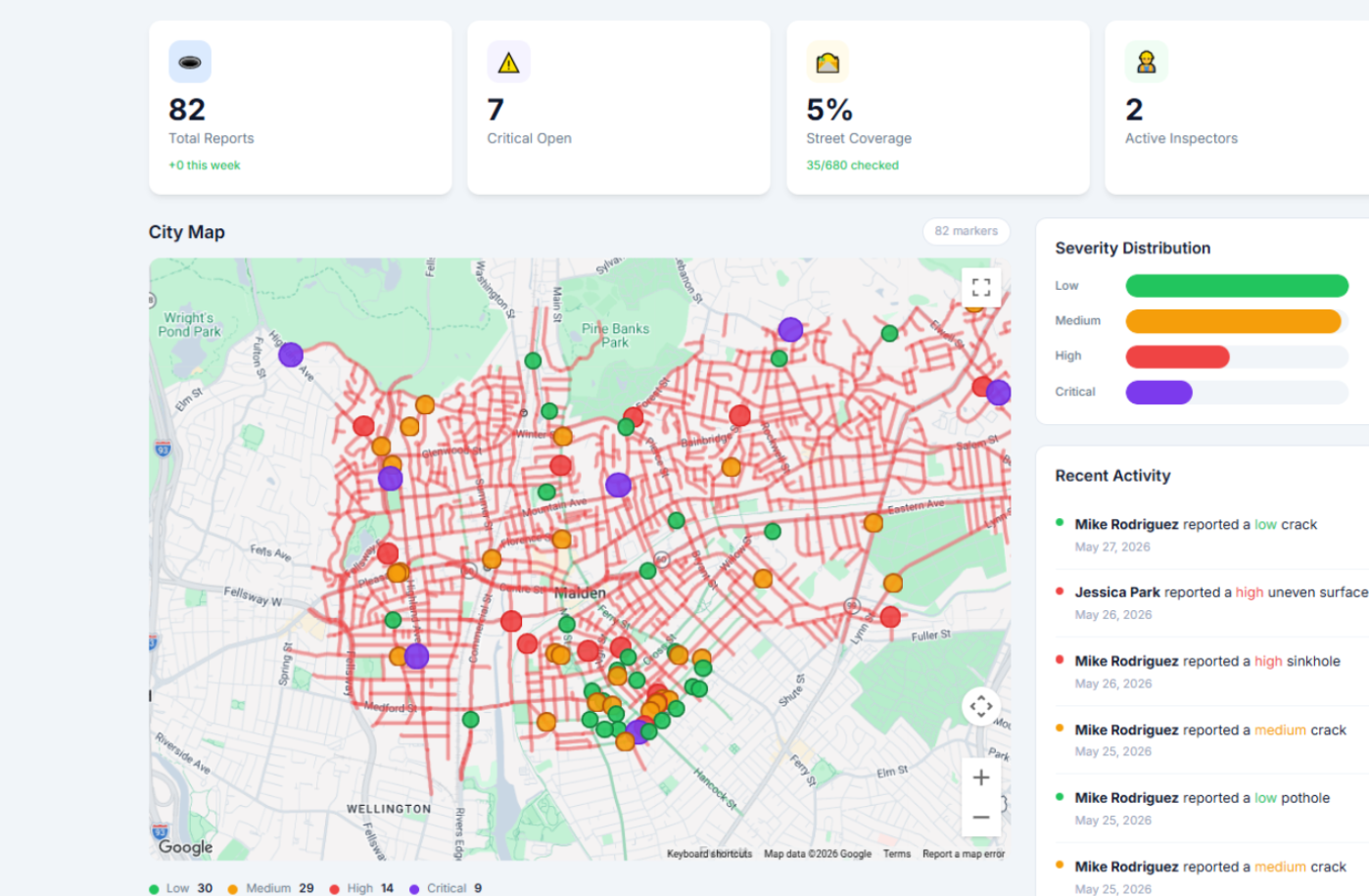Viewport: 1369px width, 896px height.
Task: Click the 5% Street Coverage value
Action: tap(829, 110)
